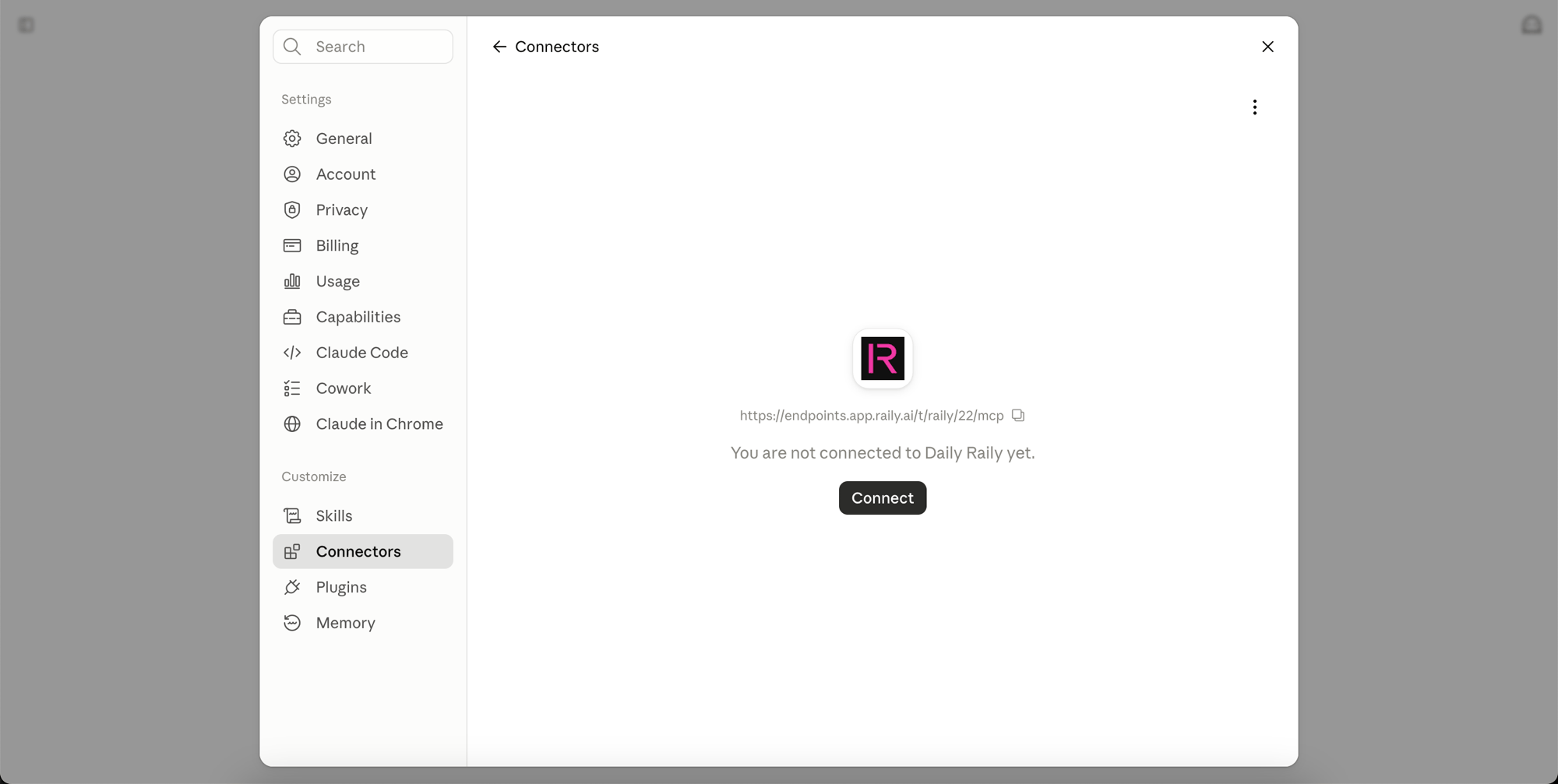Click the ghost icon behind dialog

[x=1532, y=25]
